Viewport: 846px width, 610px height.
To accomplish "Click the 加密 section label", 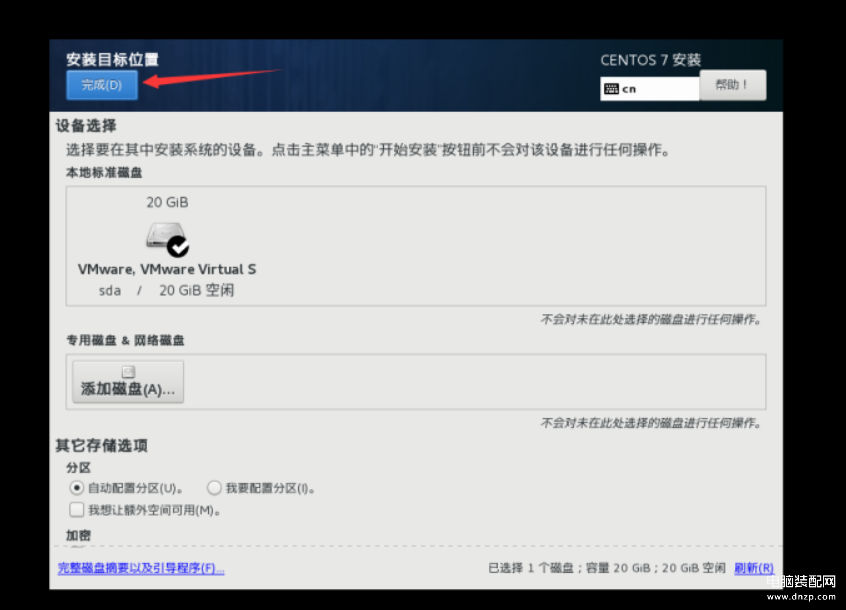I will [78, 536].
